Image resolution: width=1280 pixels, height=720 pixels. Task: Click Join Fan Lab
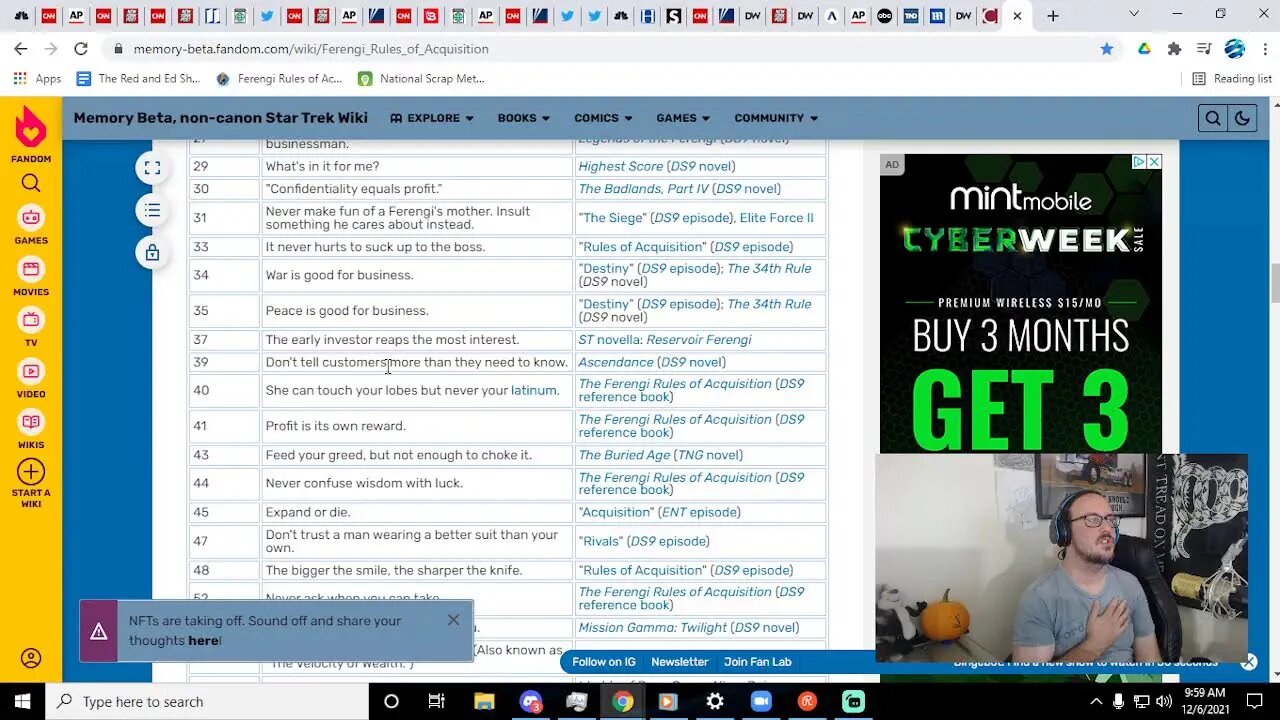[x=758, y=662]
